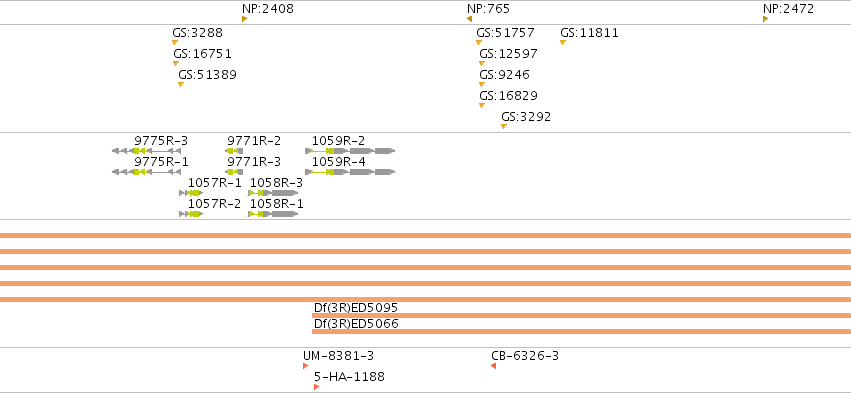Image resolution: width=851 pixels, height=393 pixels.
Task: Select the GS:12597 insertion triangle
Action: [482, 64]
